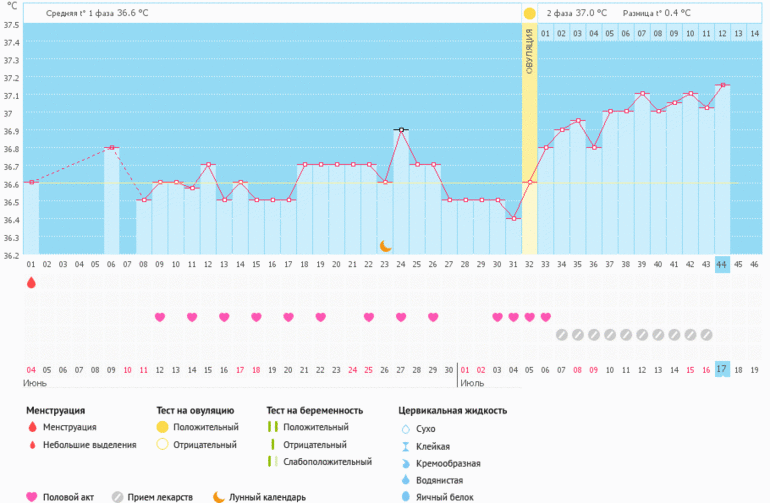Click the menstruation drop on cycle day 01
The image size is (770, 503).
point(31,284)
